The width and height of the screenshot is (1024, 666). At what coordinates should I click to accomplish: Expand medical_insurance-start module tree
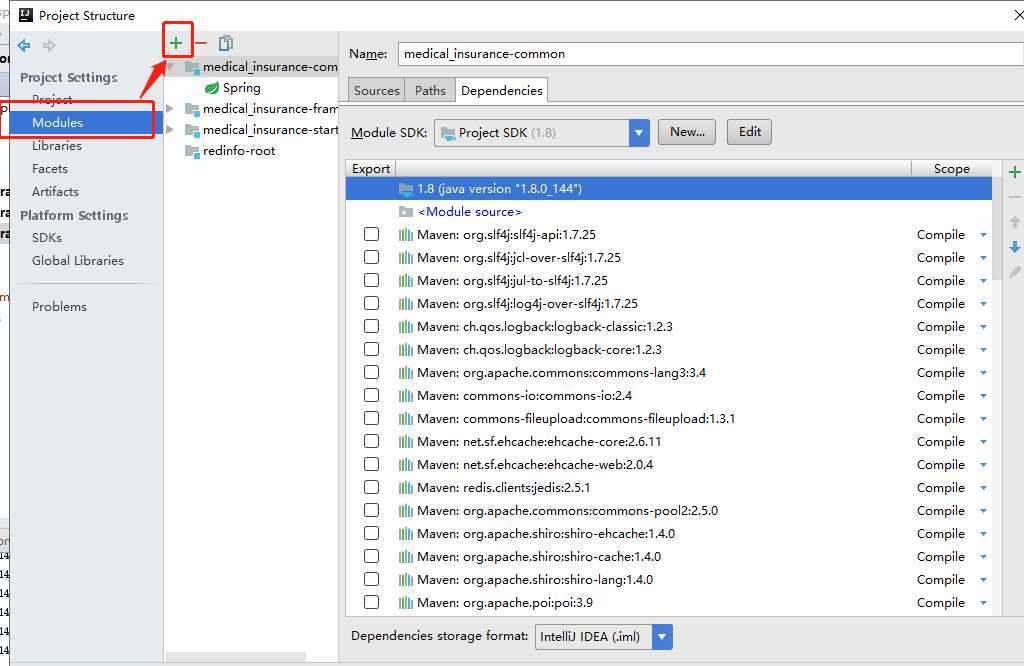[170, 130]
